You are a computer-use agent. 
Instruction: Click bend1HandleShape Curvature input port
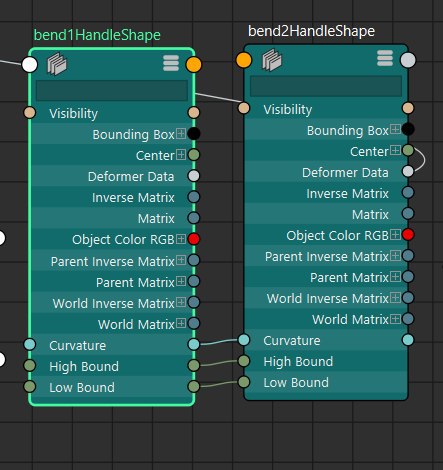30,344
